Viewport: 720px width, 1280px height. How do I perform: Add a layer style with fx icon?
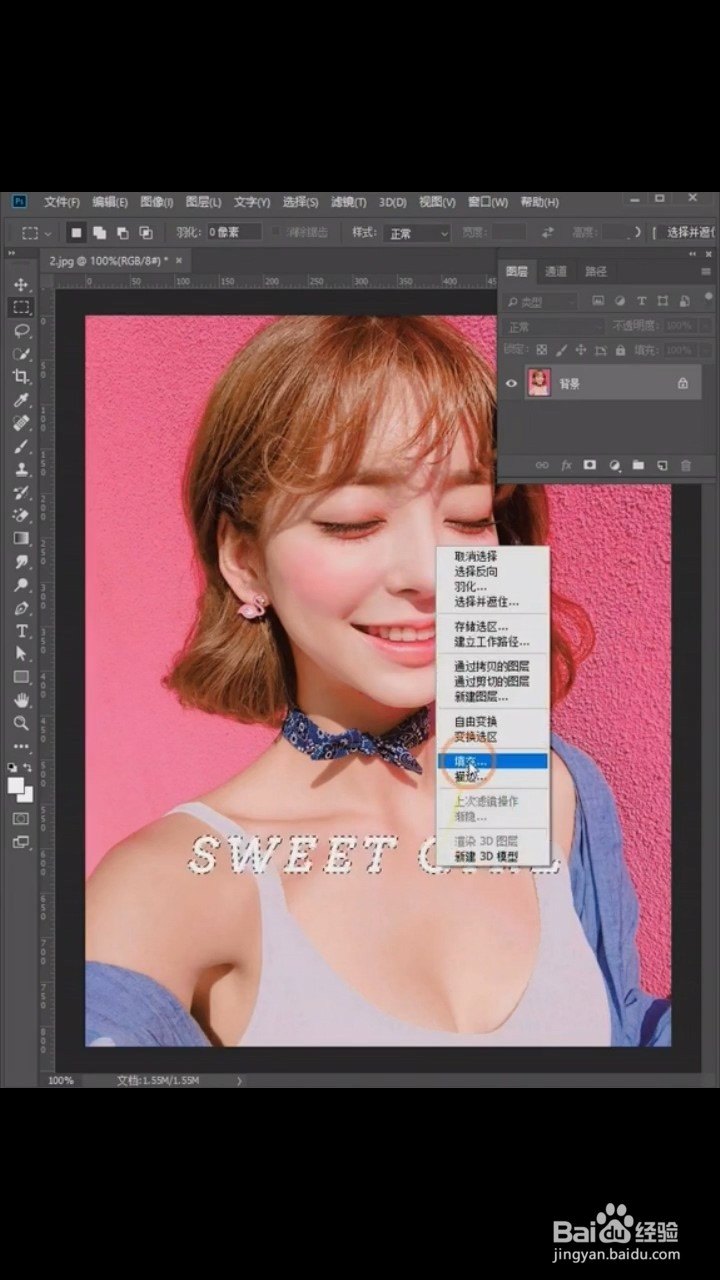(566, 465)
